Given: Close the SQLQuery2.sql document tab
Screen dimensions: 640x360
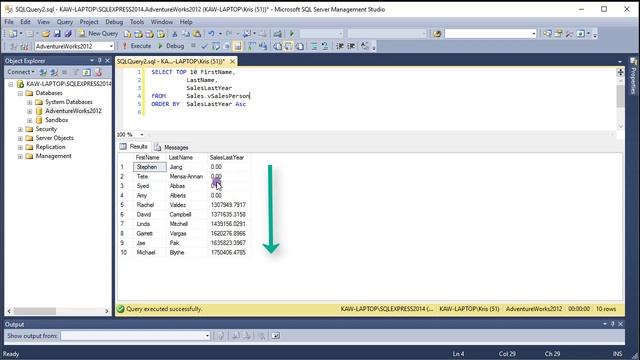Looking at the screenshot, I should click(x=232, y=61).
